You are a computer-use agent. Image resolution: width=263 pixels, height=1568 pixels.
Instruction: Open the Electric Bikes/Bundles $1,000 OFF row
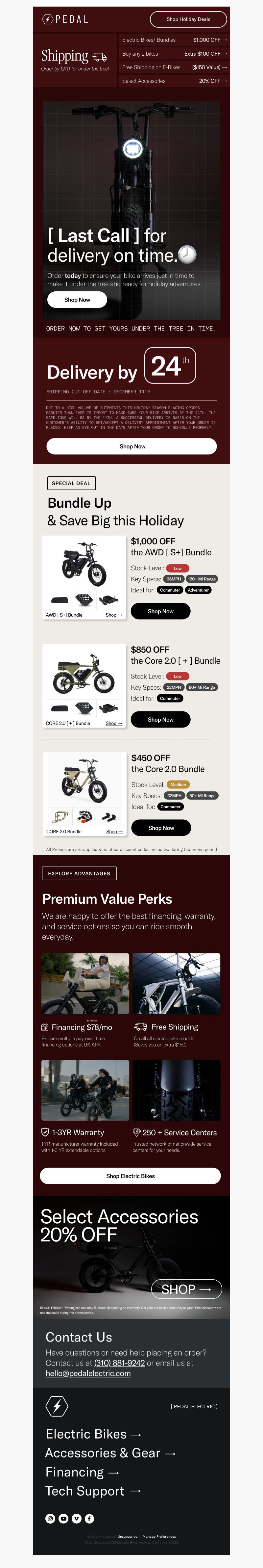[174, 40]
